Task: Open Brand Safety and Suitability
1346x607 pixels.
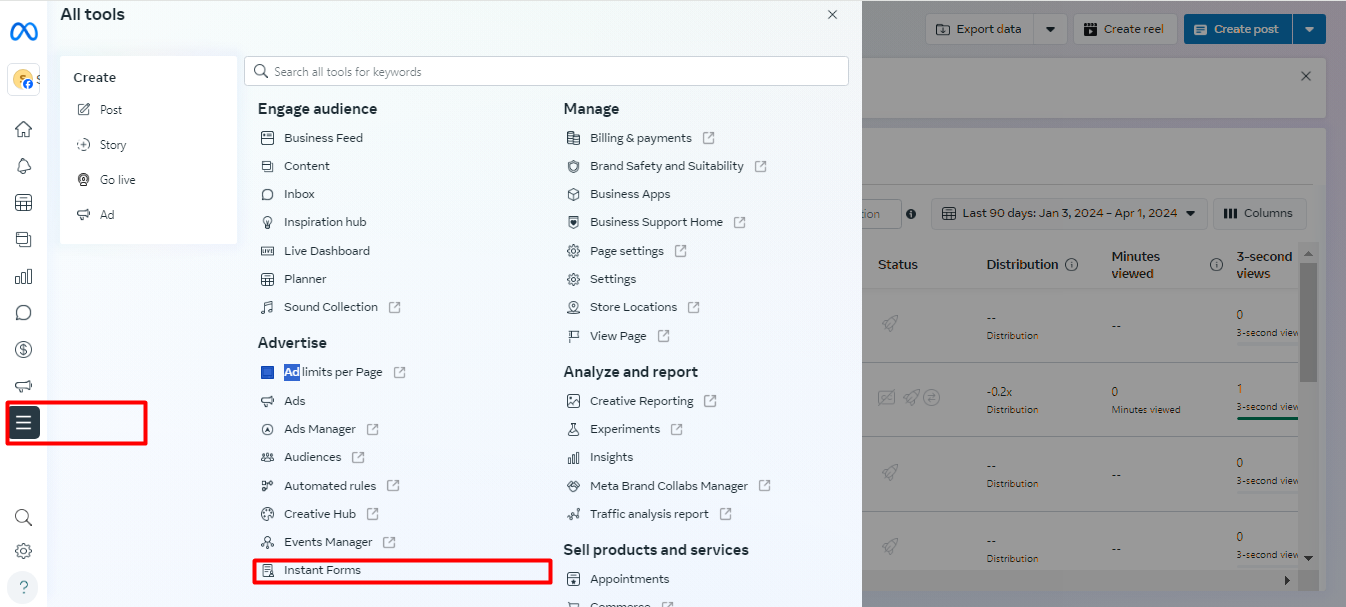Action: [x=667, y=166]
